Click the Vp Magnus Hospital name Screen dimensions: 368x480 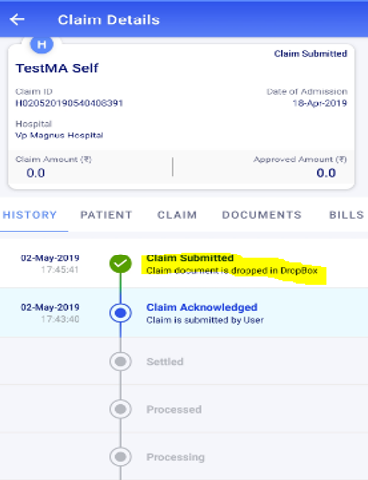pos(59,135)
